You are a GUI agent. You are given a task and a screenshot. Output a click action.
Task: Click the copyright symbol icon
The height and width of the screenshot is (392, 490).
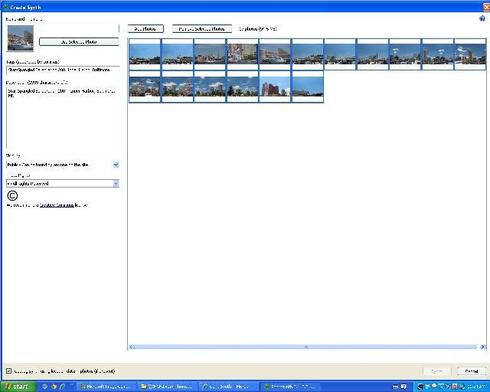[x=12, y=196]
